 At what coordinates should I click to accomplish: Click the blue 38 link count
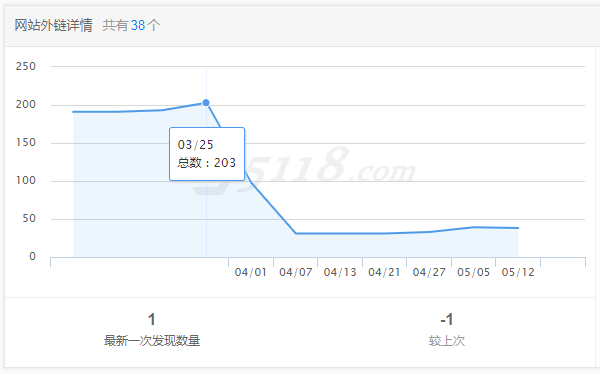[138, 25]
